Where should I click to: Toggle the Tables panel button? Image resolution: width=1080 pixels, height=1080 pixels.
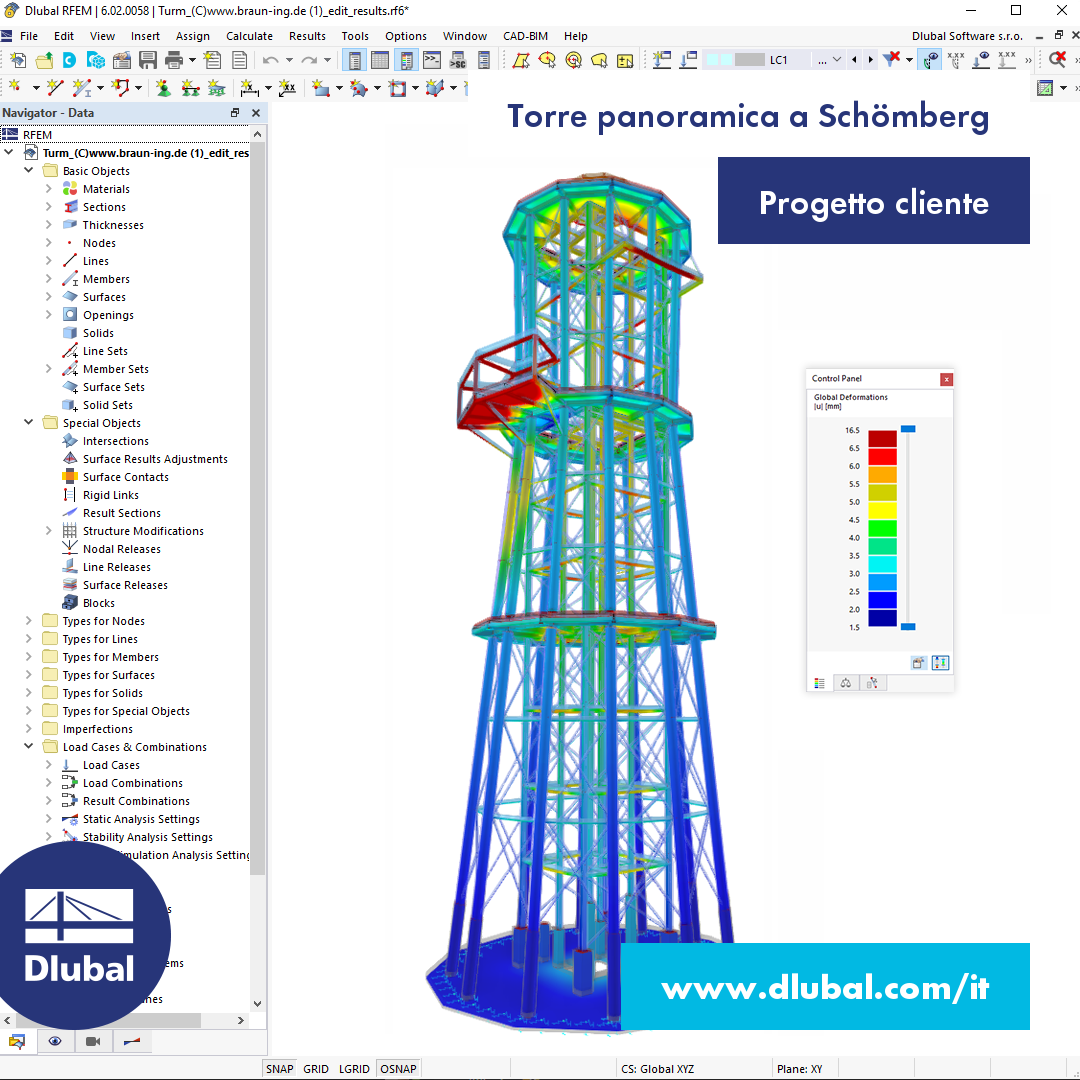point(380,61)
